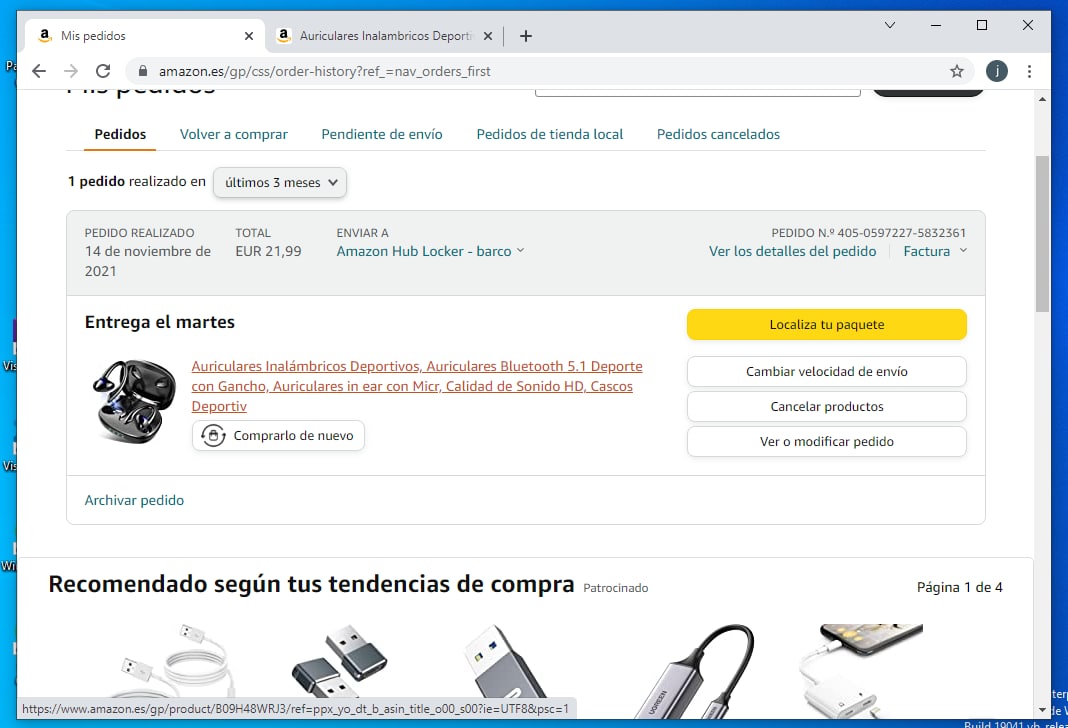Open Pendiente de envío tab
The height and width of the screenshot is (728, 1068).
coord(381,134)
